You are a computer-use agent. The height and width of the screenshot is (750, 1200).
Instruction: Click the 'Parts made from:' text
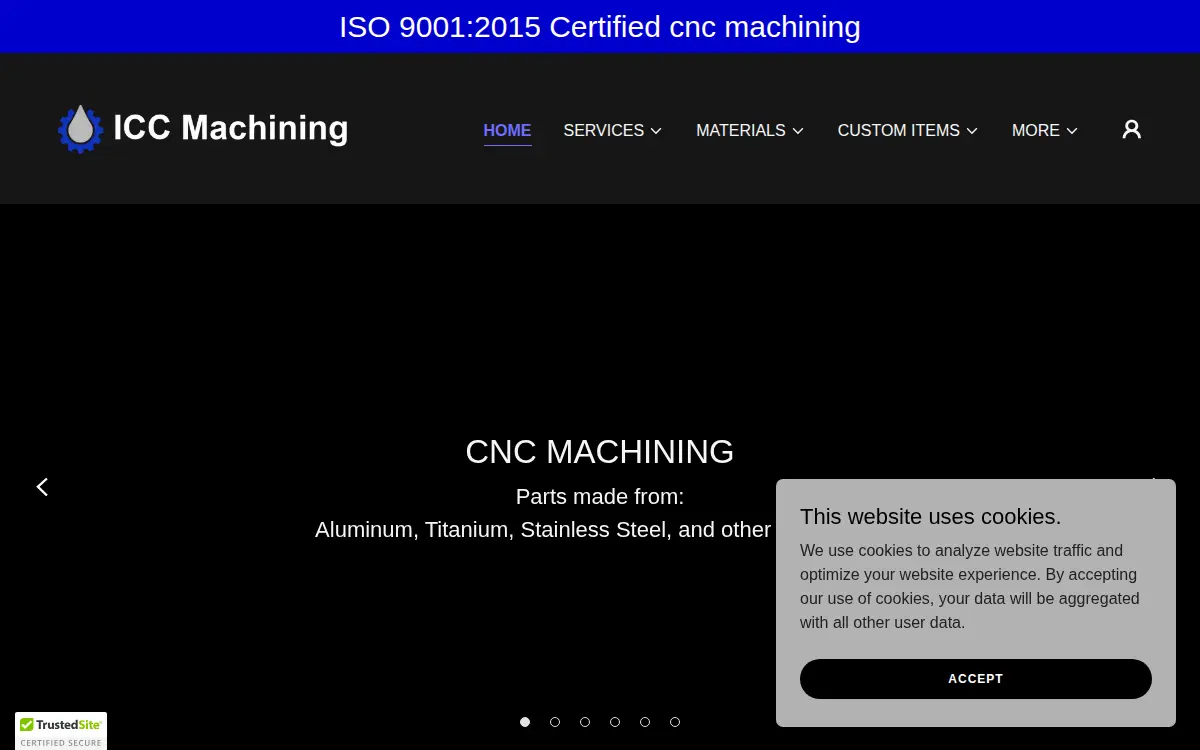600,497
